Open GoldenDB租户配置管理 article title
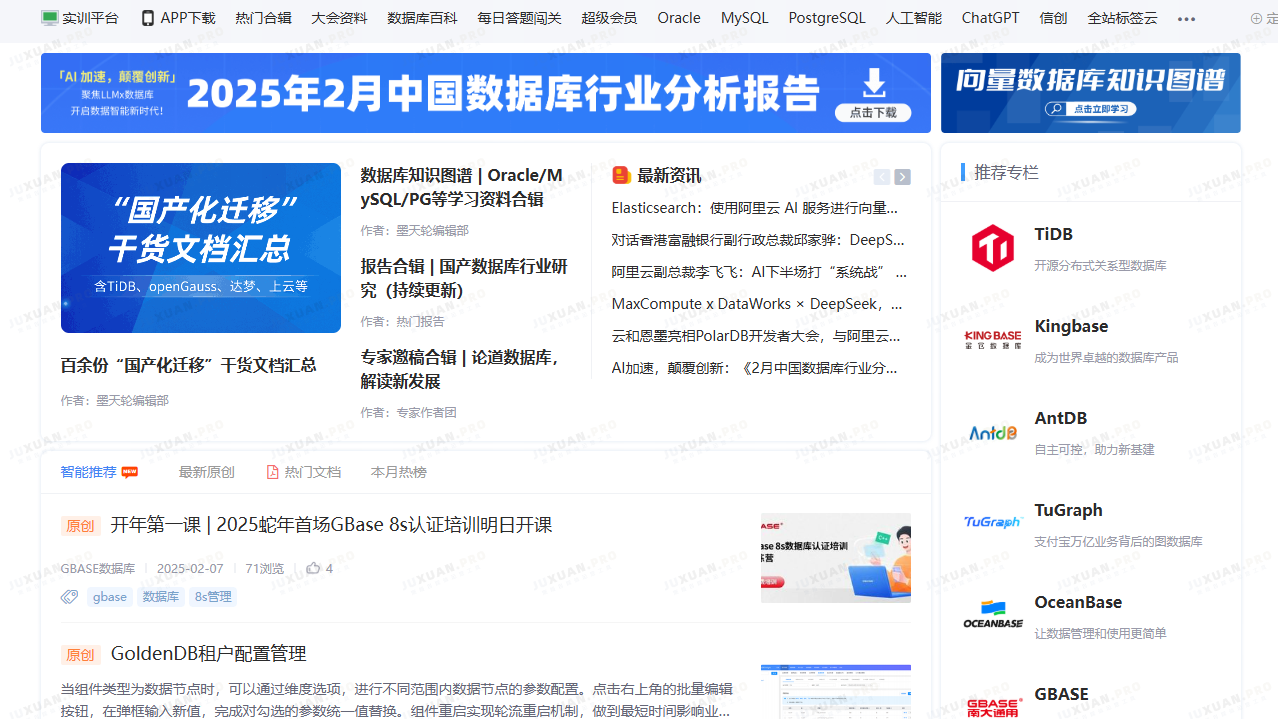This screenshot has width=1278, height=719. (x=208, y=654)
